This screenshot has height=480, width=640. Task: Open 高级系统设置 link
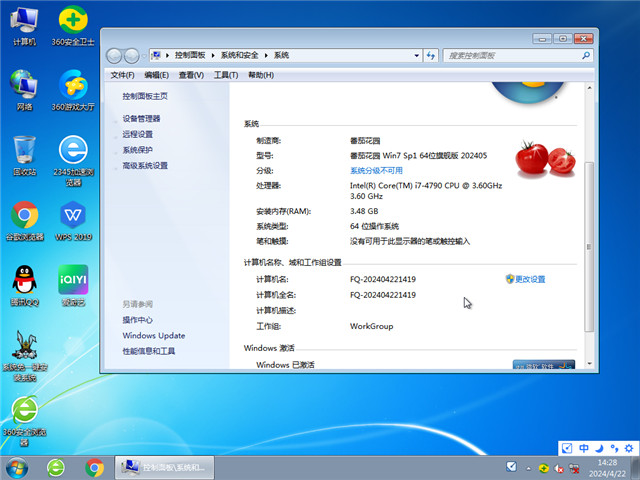(145, 166)
